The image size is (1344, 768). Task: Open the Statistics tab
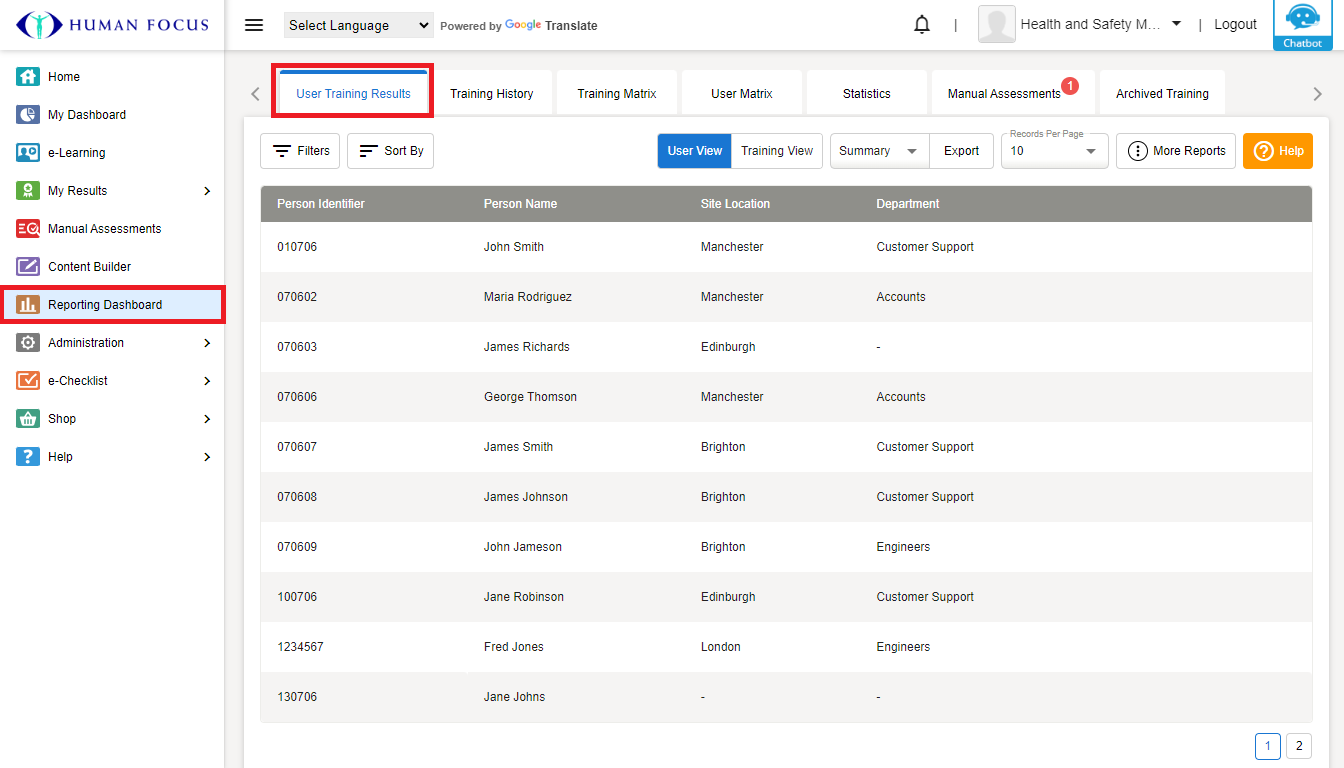click(x=866, y=94)
